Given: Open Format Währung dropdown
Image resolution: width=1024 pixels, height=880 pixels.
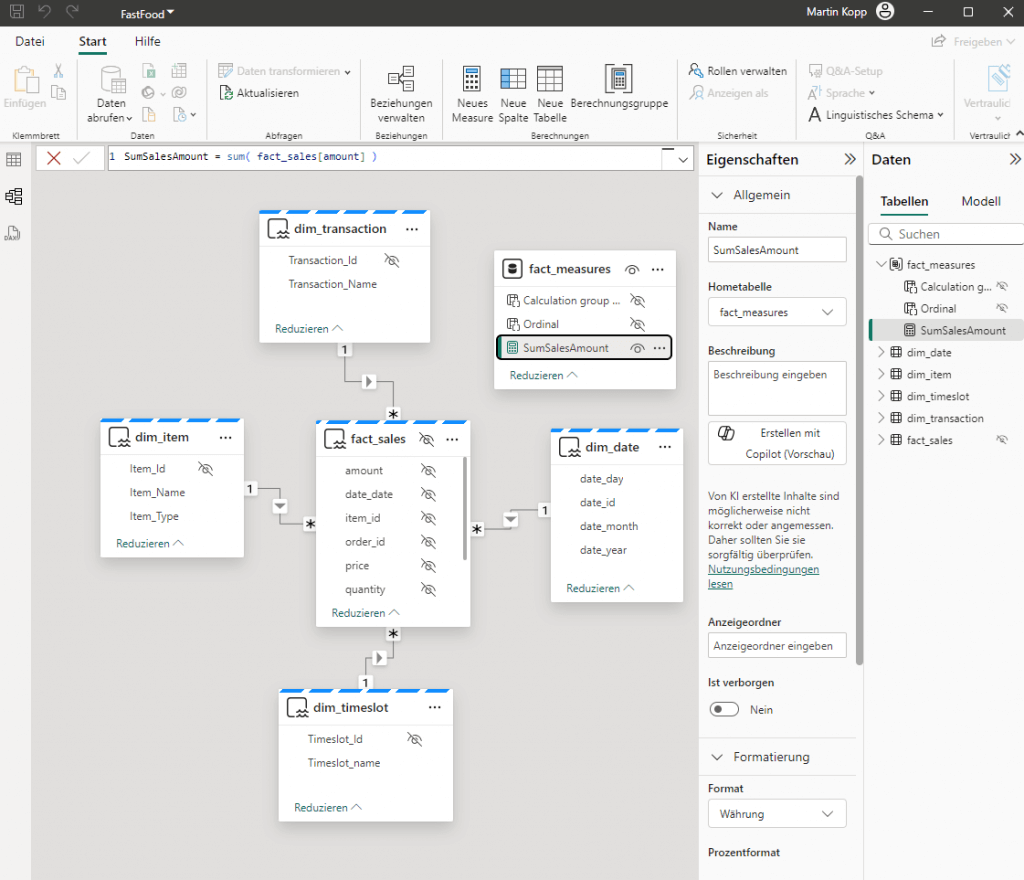Looking at the screenshot, I should pos(777,813).
